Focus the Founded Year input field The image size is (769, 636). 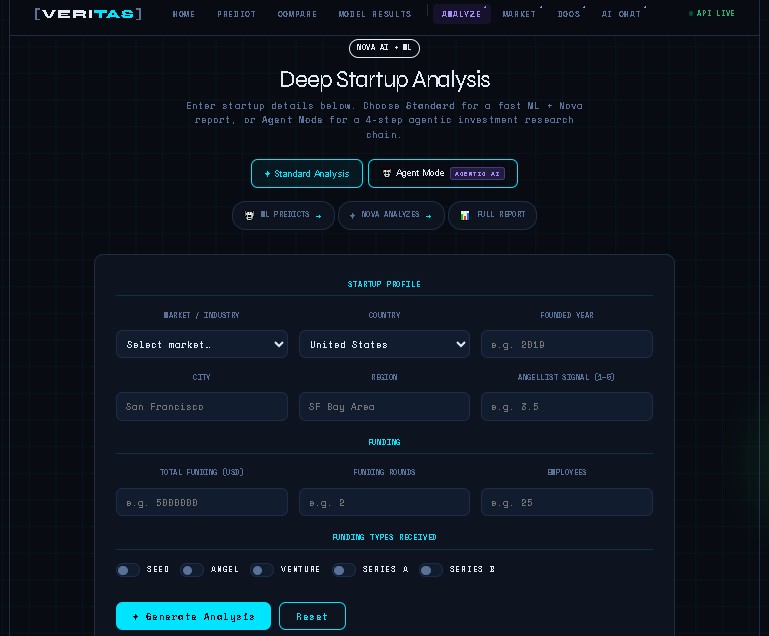click(x=566, y=344)
